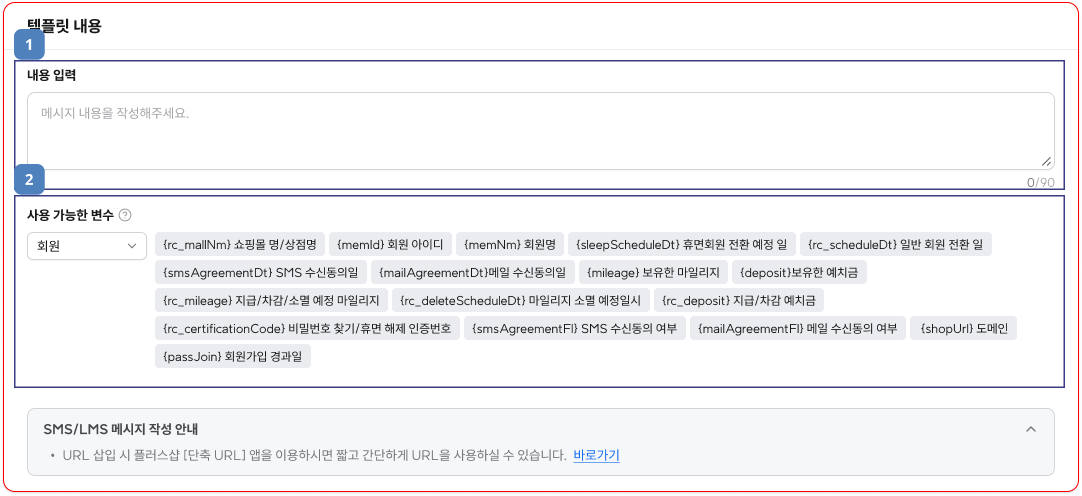The image size is (1082, 496).
Task: Click into the 메시지 내용 text area
Action: click(x=540, y=132)
